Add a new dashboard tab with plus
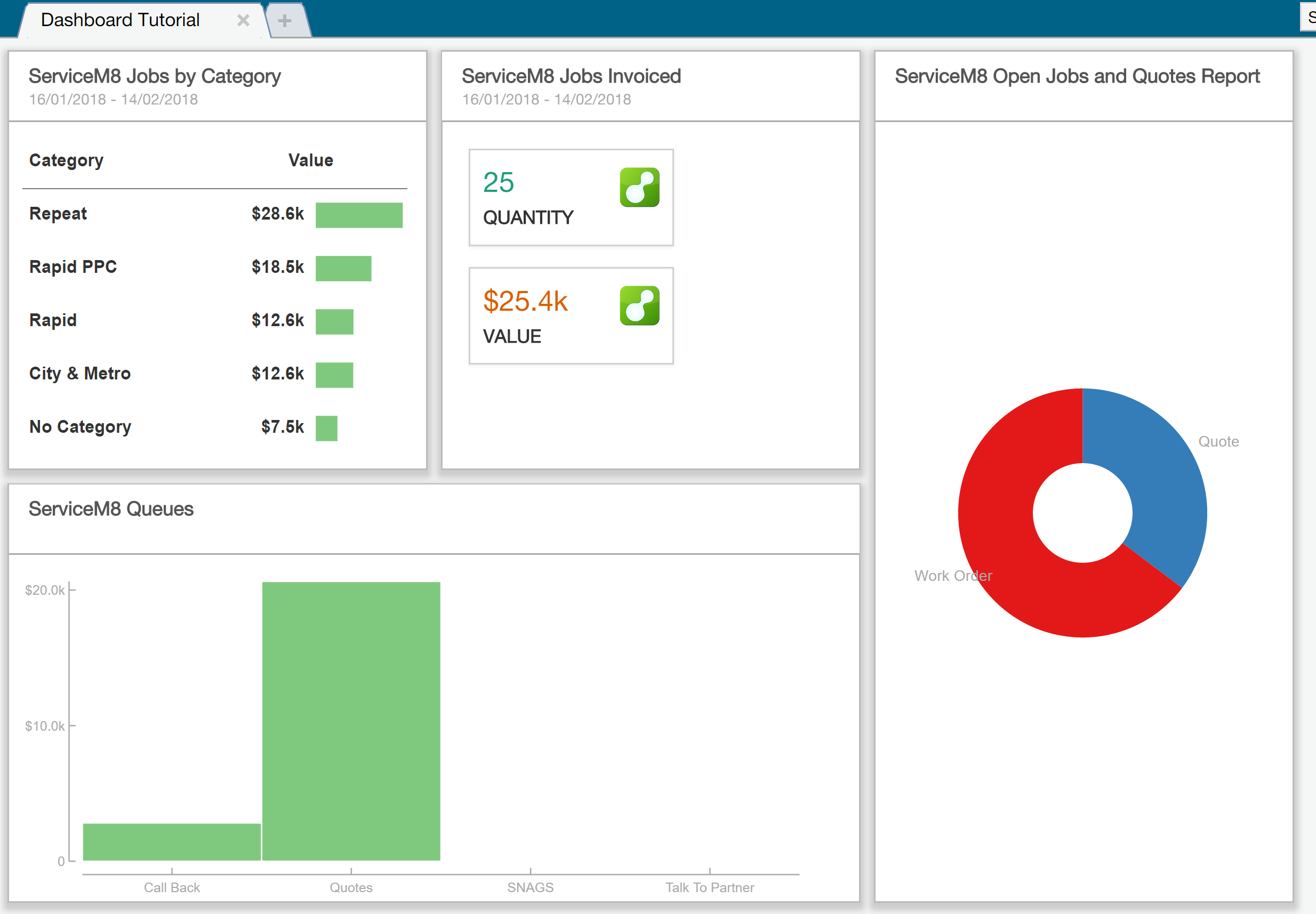Image resolution: width=1316 pixels, height=914 pixels. [285, 21]
